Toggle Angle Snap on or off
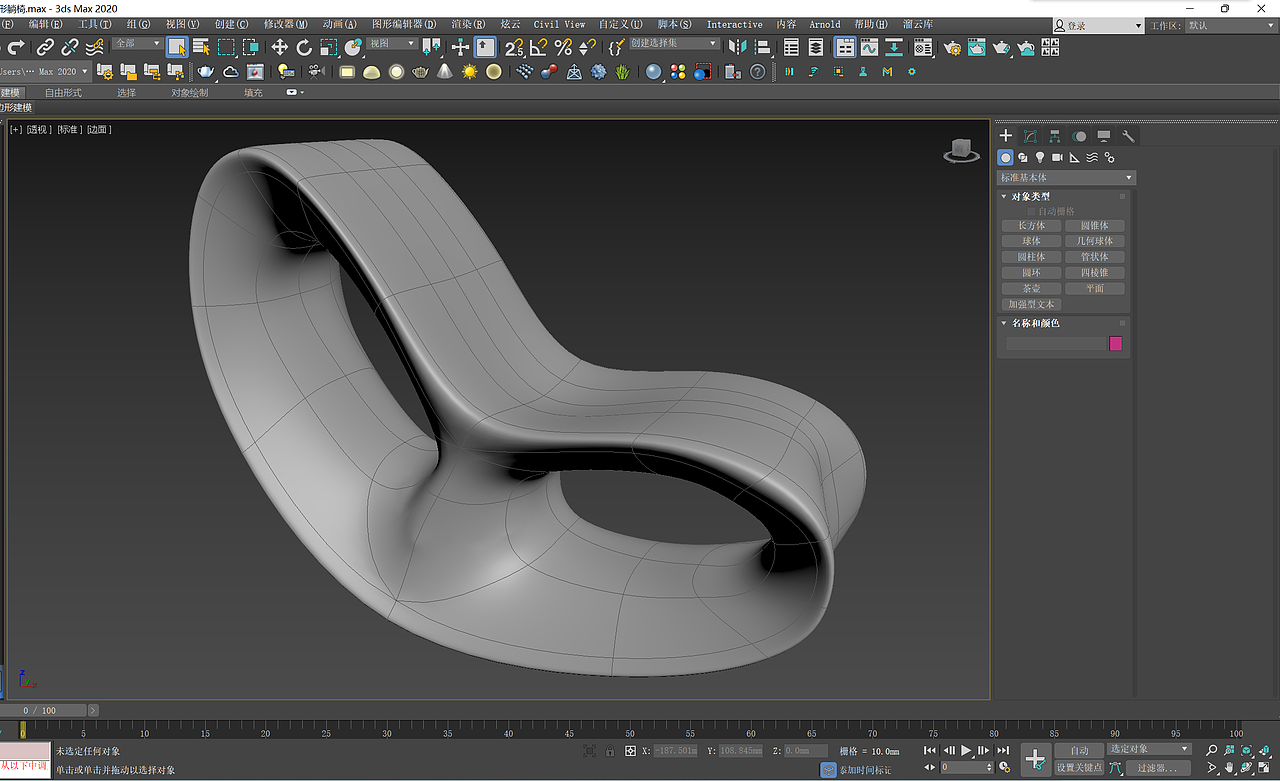The image size is (1280, 781). (539, 47)
